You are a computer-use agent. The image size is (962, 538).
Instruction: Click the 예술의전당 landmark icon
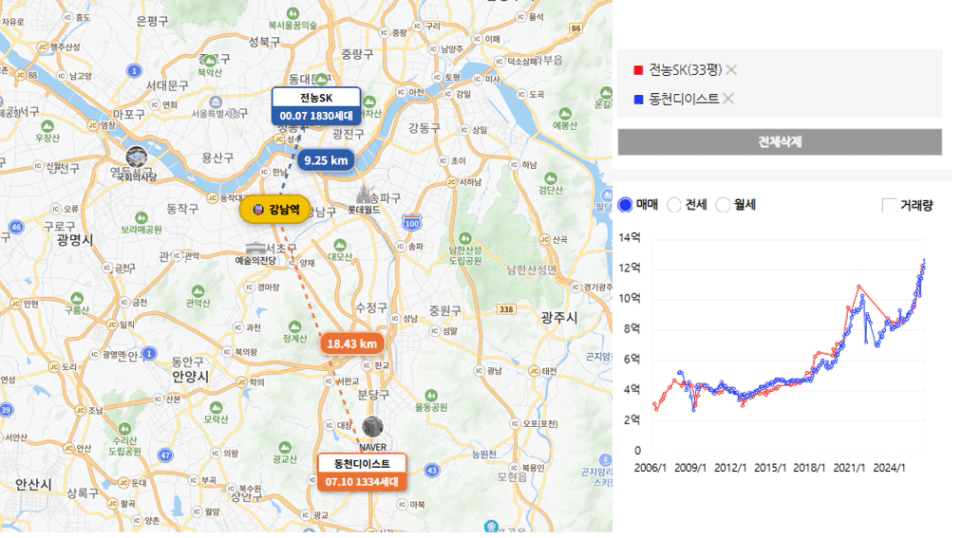click(255, 248)
